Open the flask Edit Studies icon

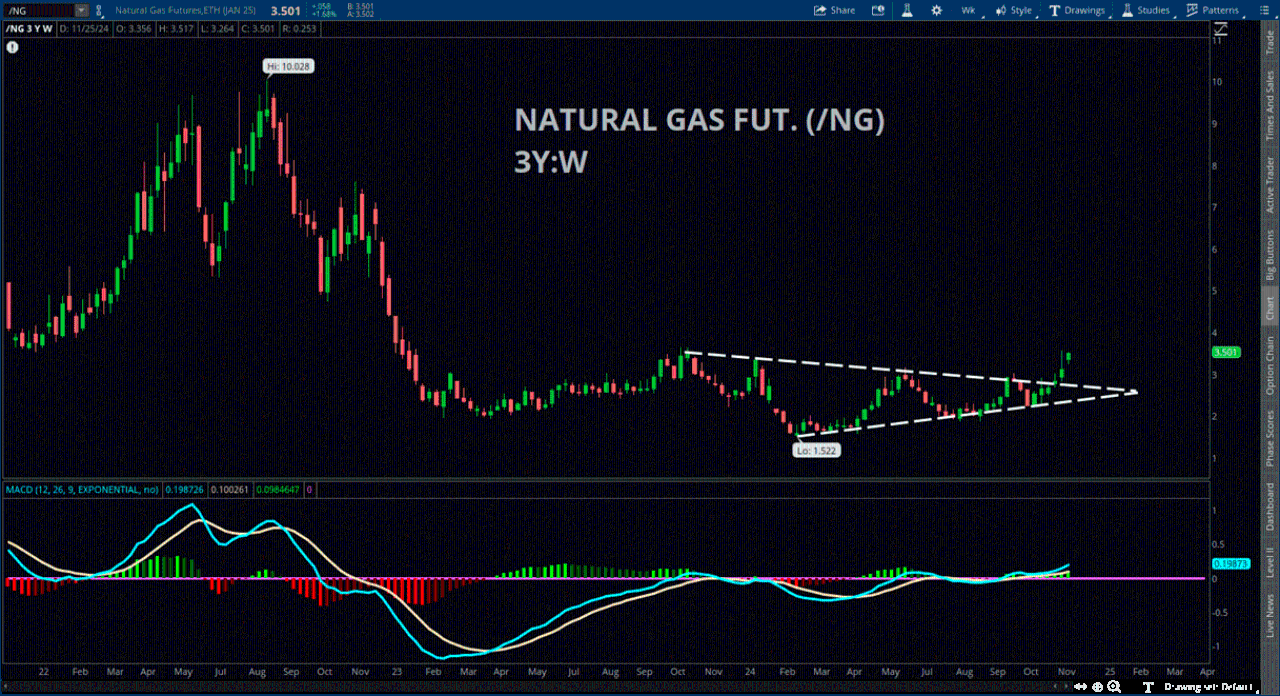pyautogui.click(x=906, y=10)
